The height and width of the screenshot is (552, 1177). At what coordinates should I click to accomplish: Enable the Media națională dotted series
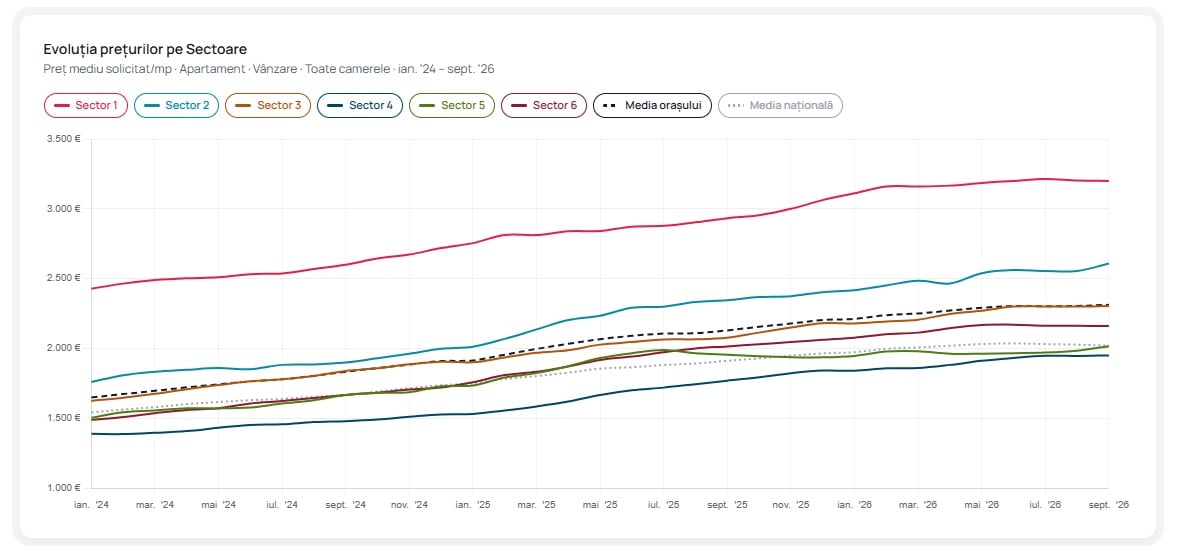[x=780, y=105]
